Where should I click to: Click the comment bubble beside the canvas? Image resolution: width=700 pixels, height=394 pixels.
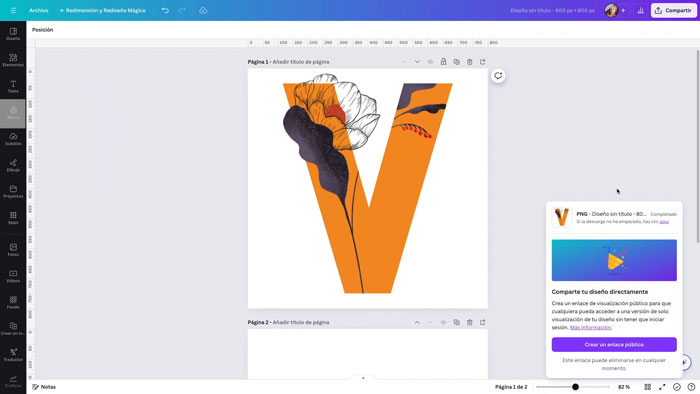(498, 76)
